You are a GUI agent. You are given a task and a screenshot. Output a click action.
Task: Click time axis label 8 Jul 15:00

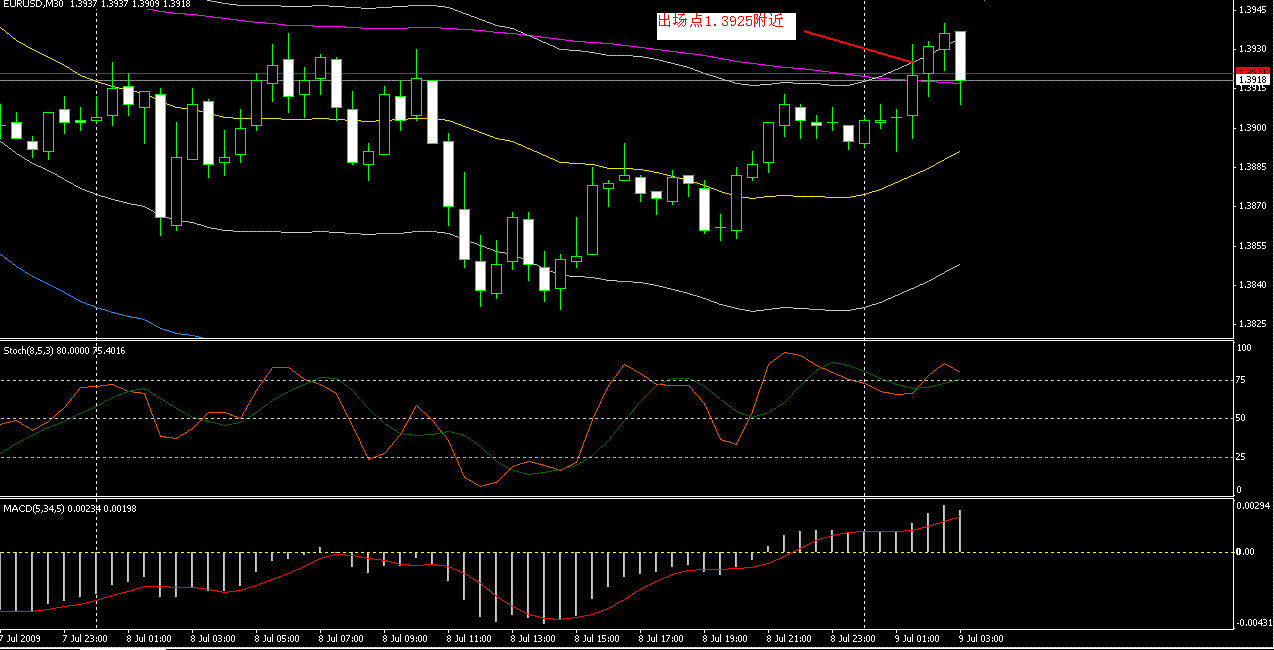tap(595, 638)
